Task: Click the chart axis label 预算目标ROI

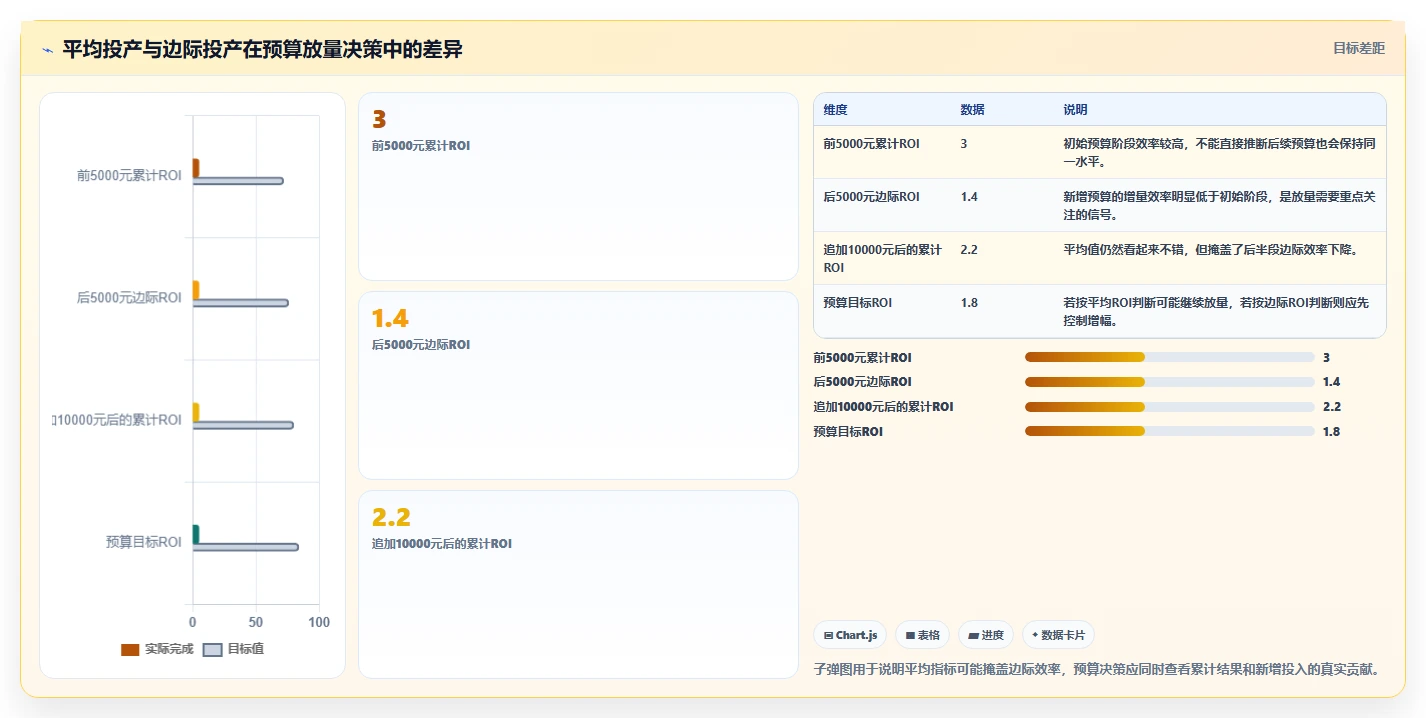Action: 144,542
